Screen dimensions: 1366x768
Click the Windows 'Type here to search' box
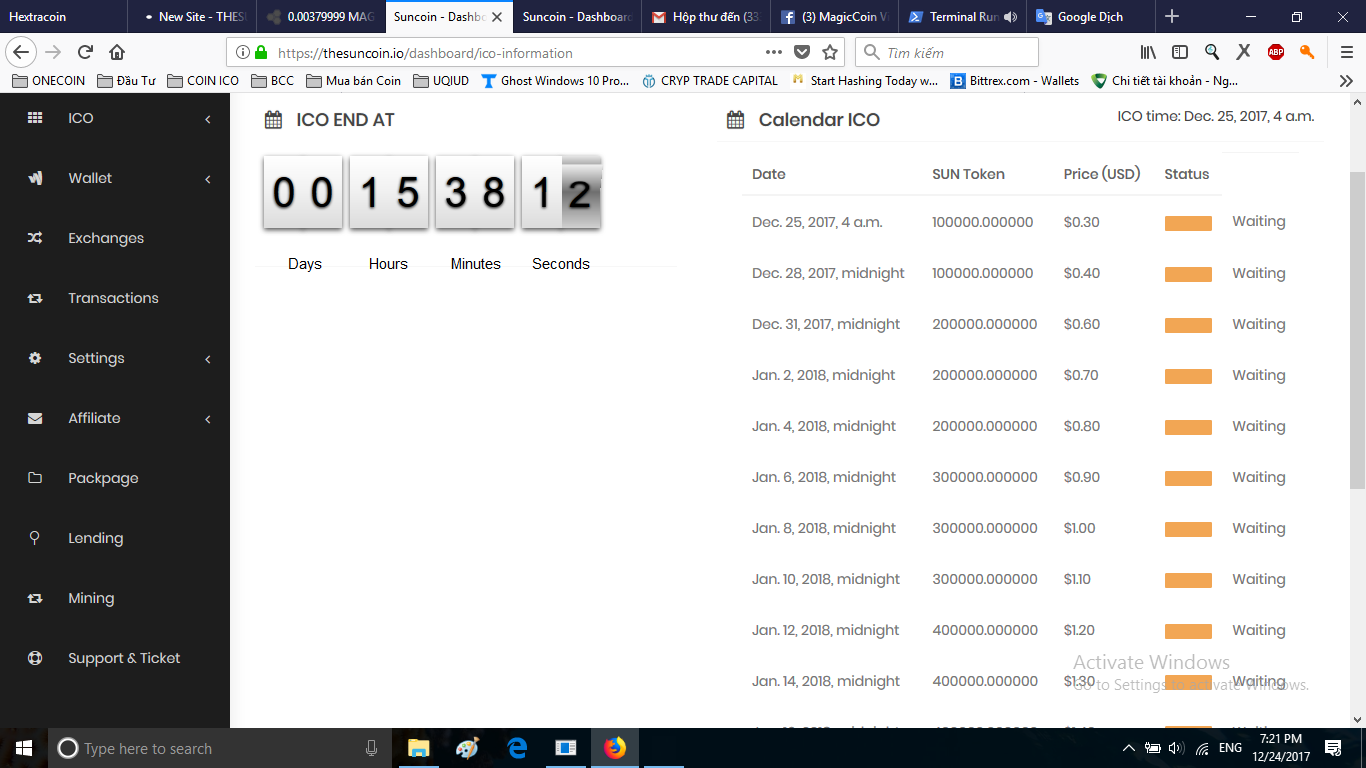click(x=218, y=748)
